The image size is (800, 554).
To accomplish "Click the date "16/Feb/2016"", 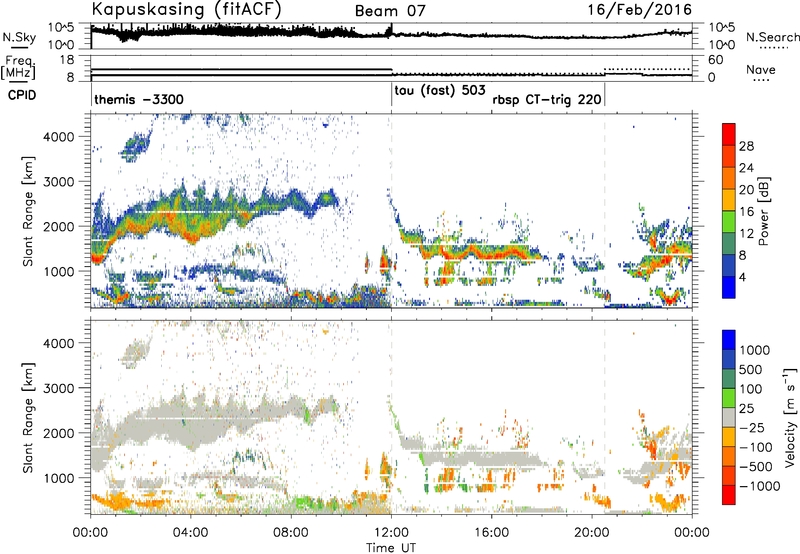I will click(x=640, y=9).
